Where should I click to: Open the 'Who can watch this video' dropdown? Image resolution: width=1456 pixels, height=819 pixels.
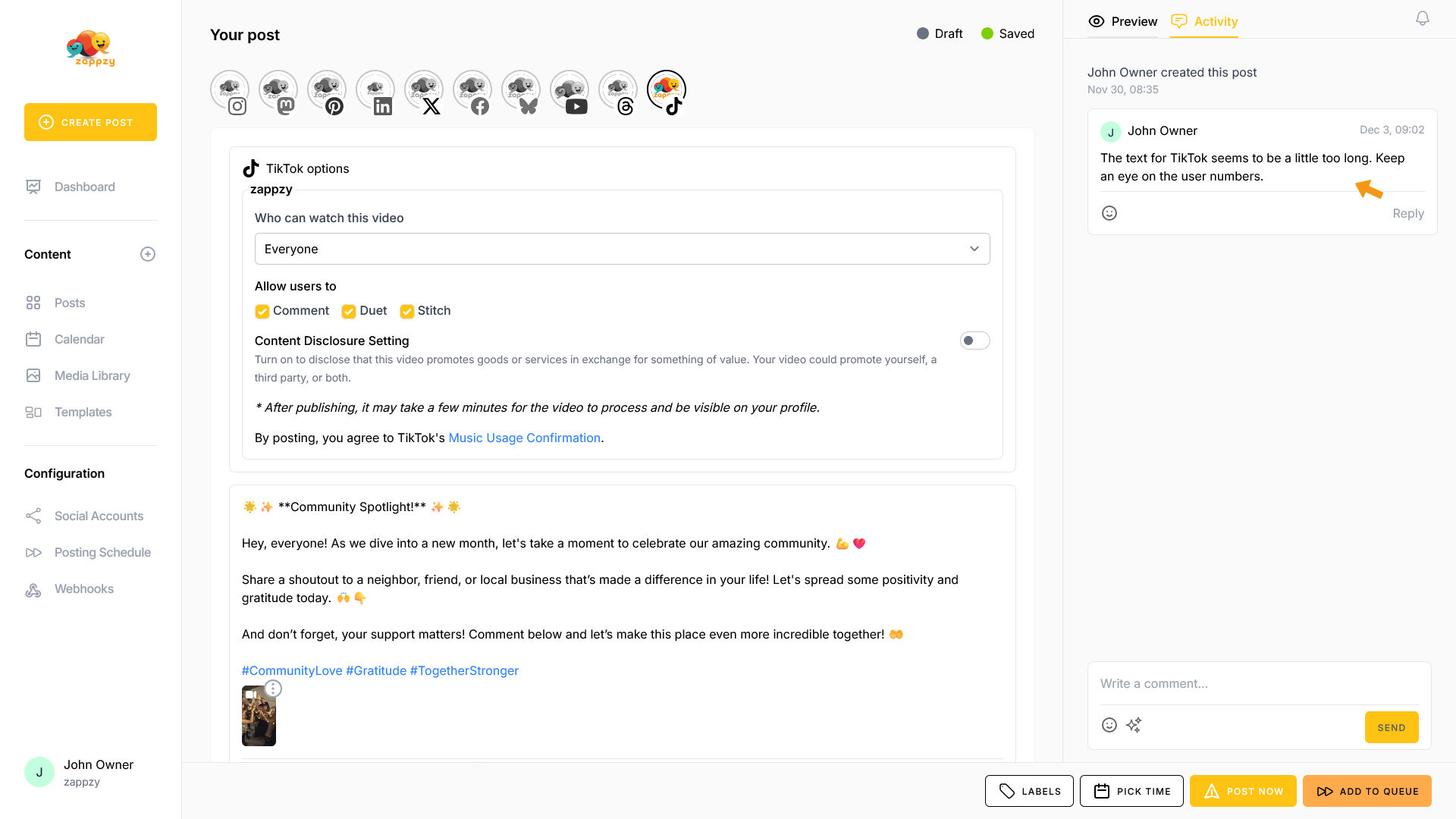point(622,249)
